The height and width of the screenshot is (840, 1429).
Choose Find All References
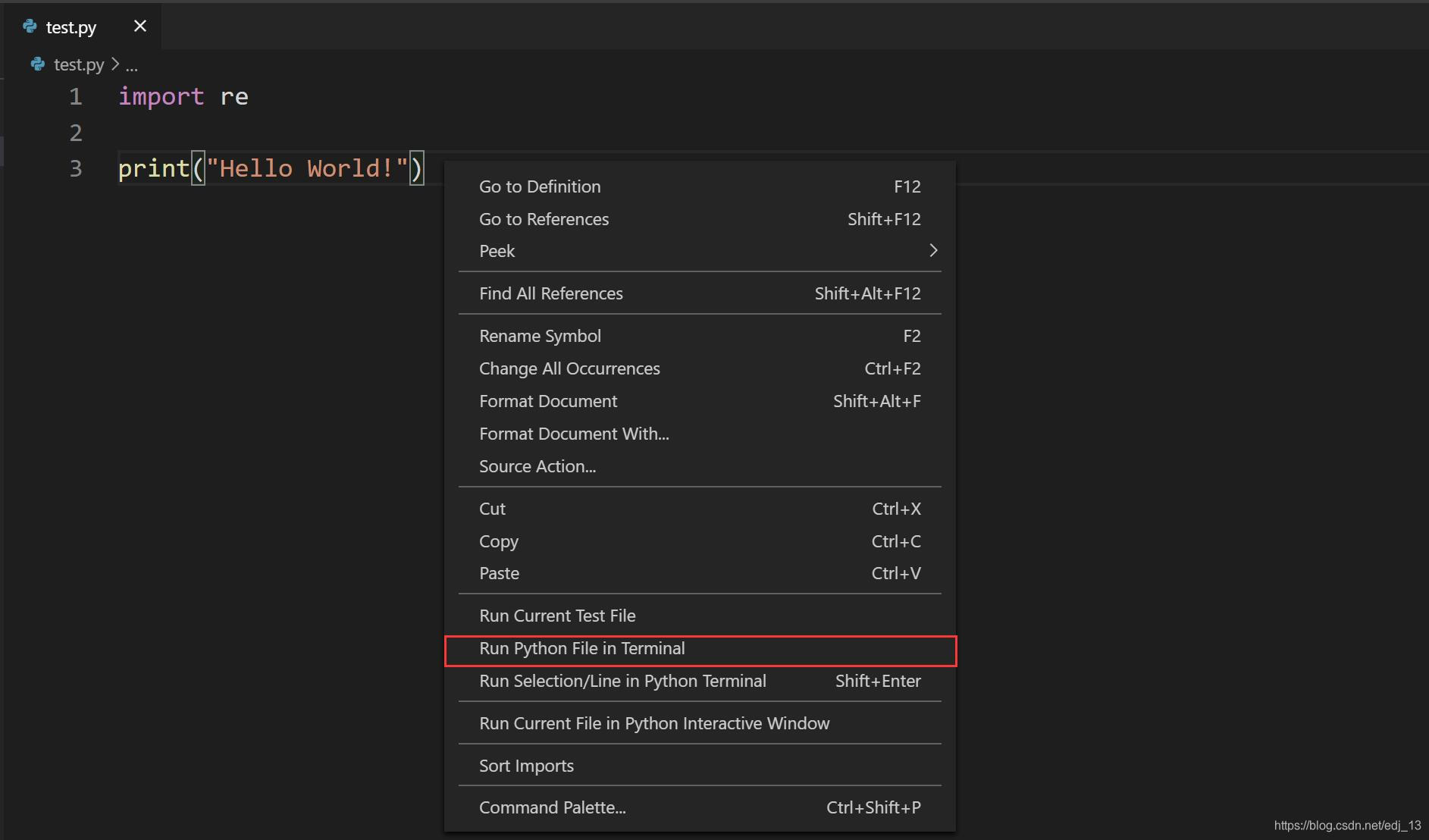[551, 293]
